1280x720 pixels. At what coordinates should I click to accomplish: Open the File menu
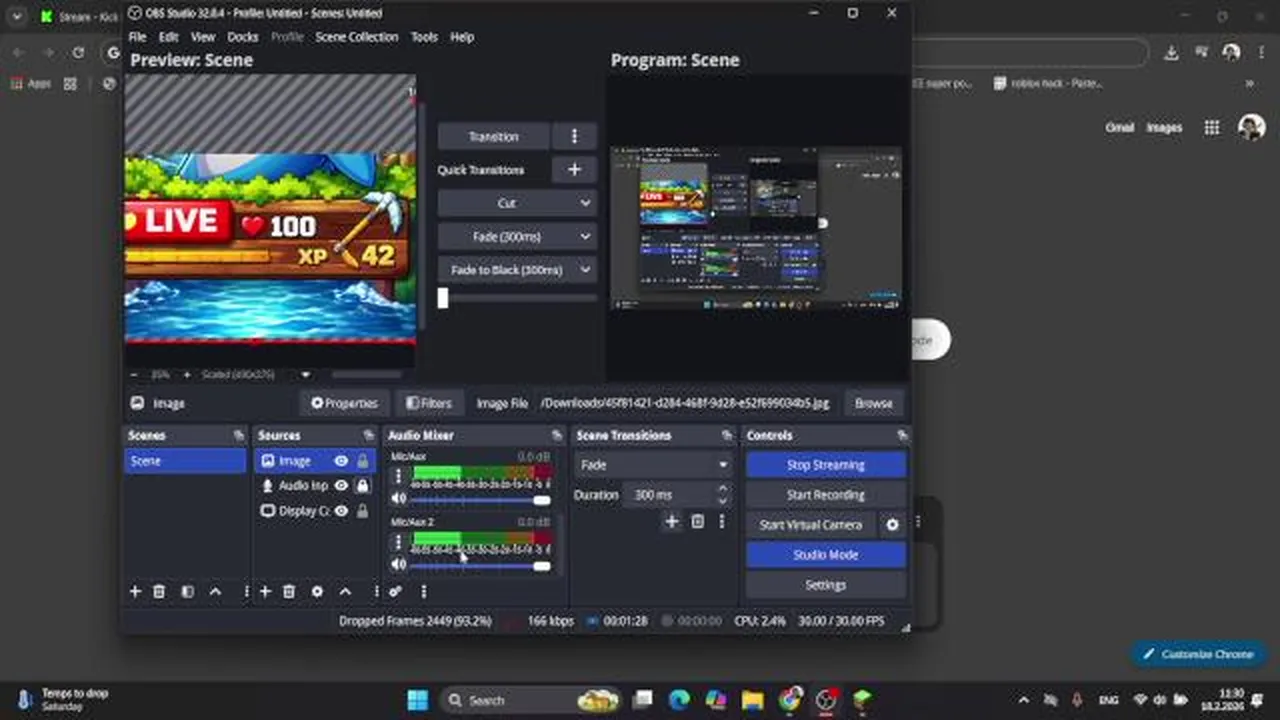point(137,37)
